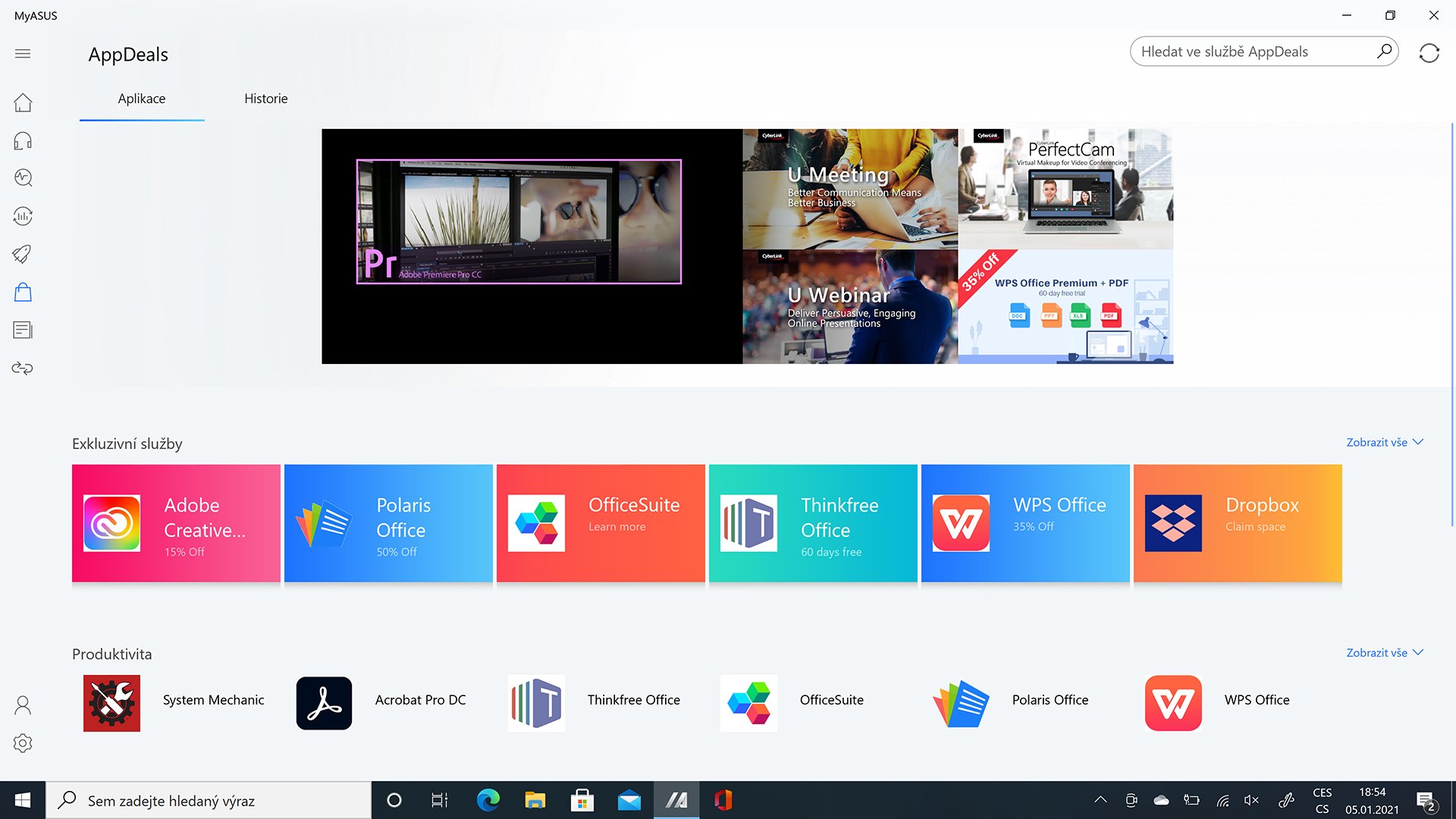Viewport: 1456px width, 819px height.
Task: Click the U Meeting banner
Action: coord(850,189)
